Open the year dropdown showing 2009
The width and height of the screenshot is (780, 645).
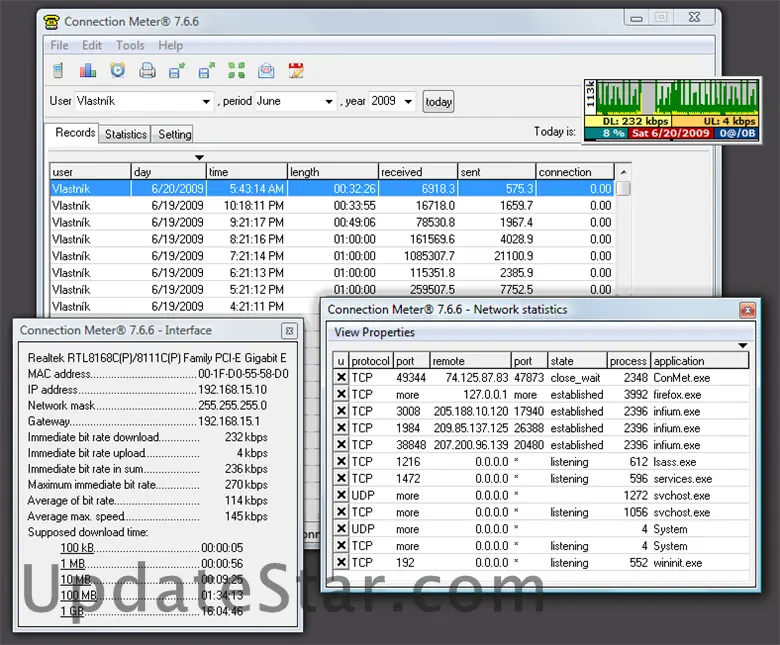(x=392, y=101)
